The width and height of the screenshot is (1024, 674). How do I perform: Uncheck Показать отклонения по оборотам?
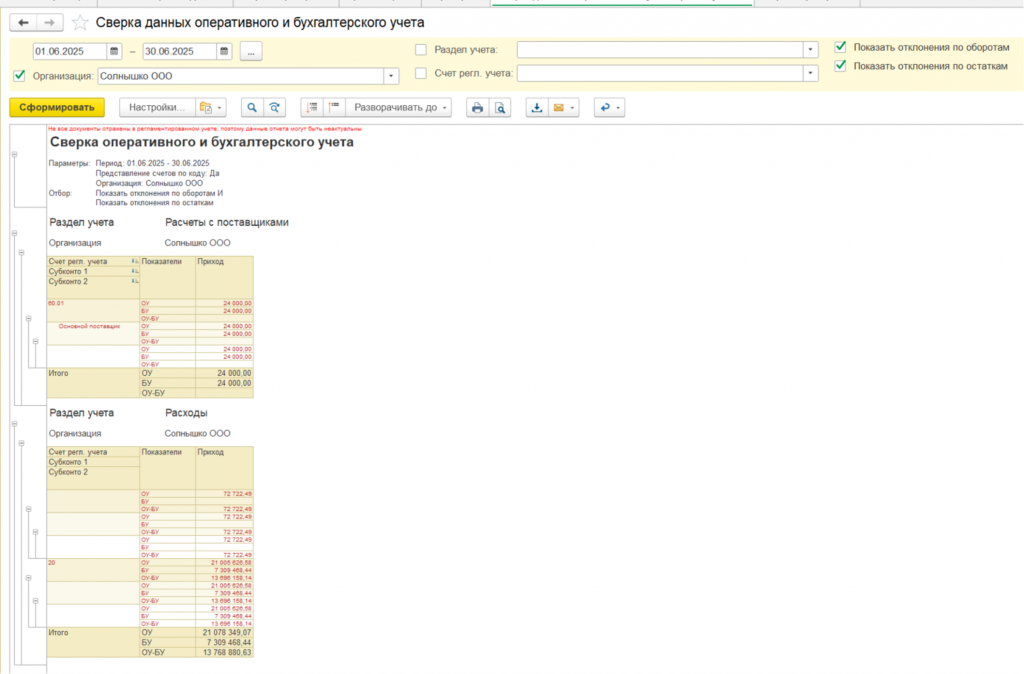coord(840,47)
